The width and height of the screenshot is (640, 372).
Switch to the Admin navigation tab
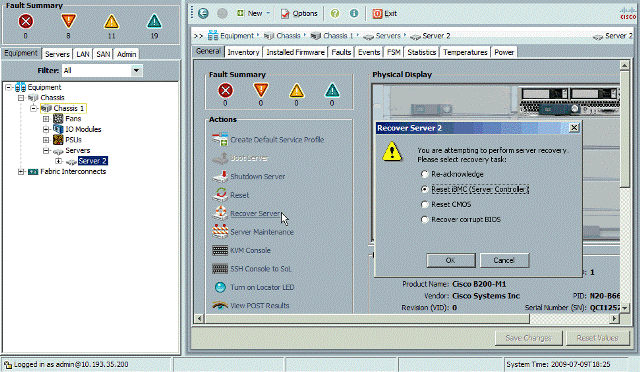[127, 54]
